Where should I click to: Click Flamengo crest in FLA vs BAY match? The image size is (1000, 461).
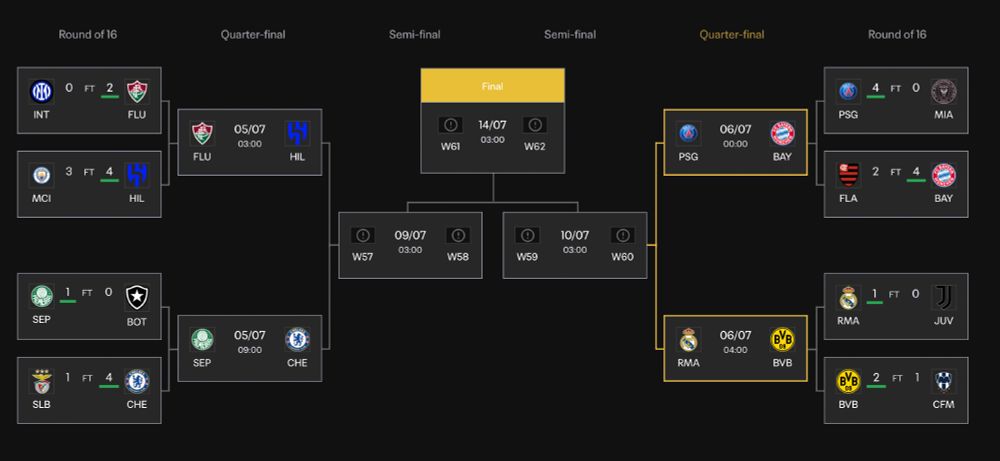[848, 175]
